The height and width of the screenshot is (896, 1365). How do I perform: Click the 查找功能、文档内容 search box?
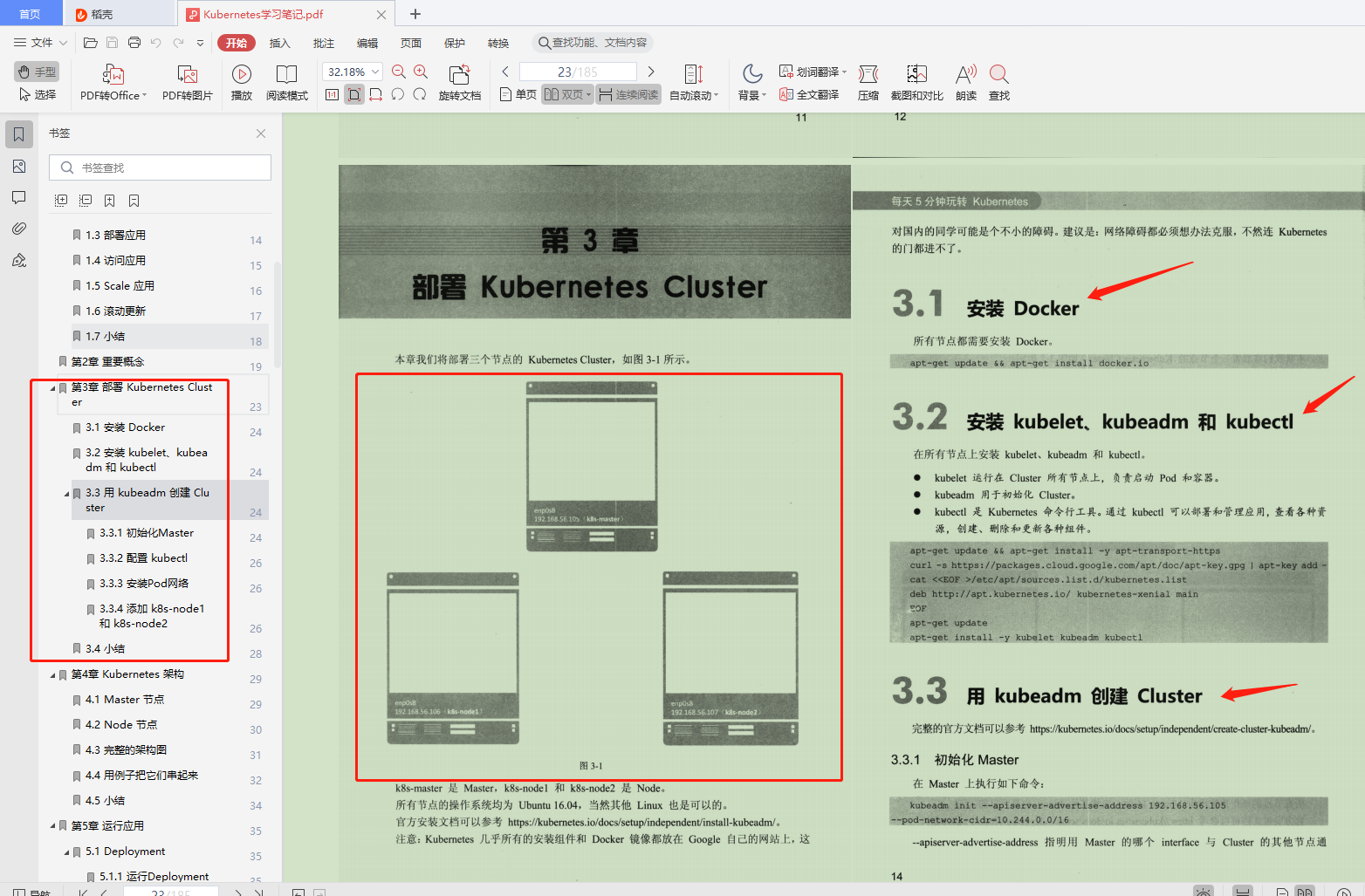coord(593,43)
